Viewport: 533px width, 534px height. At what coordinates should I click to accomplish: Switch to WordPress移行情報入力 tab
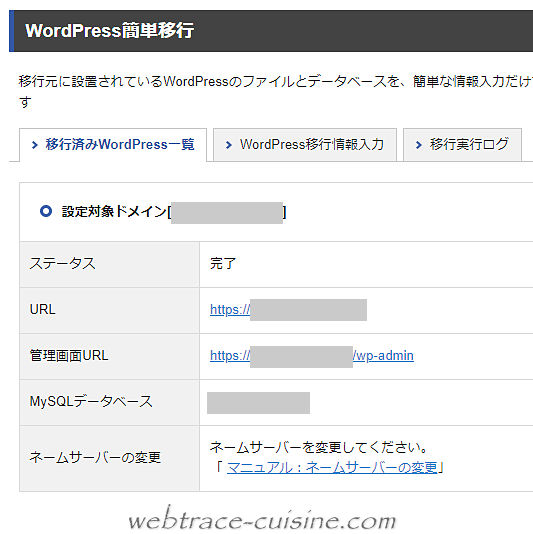tap(305, 144)
